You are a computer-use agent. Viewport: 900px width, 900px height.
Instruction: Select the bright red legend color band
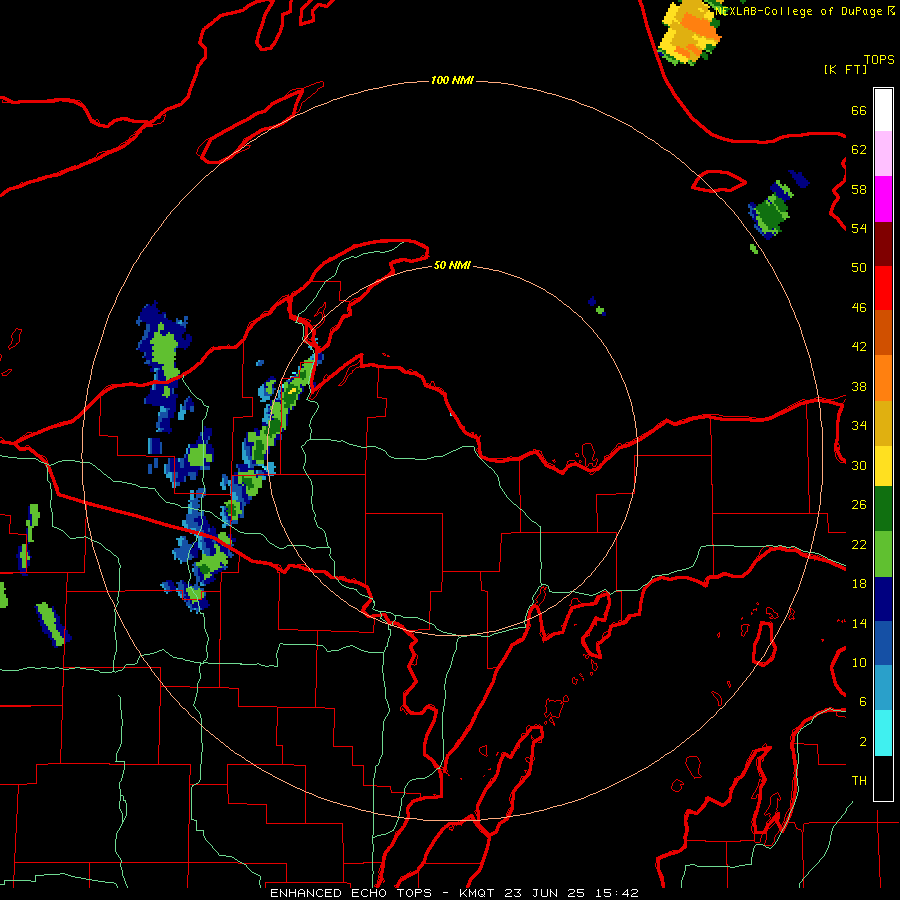883,288
